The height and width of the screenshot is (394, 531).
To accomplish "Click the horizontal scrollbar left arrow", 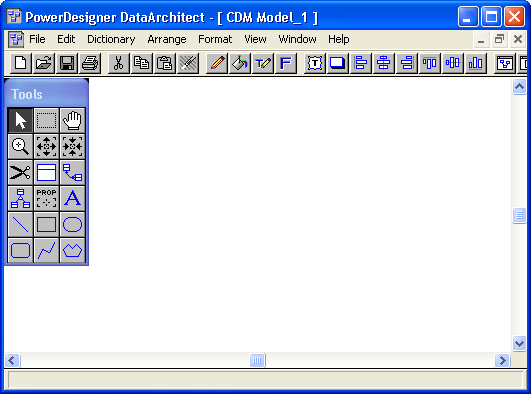I will [12, 360].
